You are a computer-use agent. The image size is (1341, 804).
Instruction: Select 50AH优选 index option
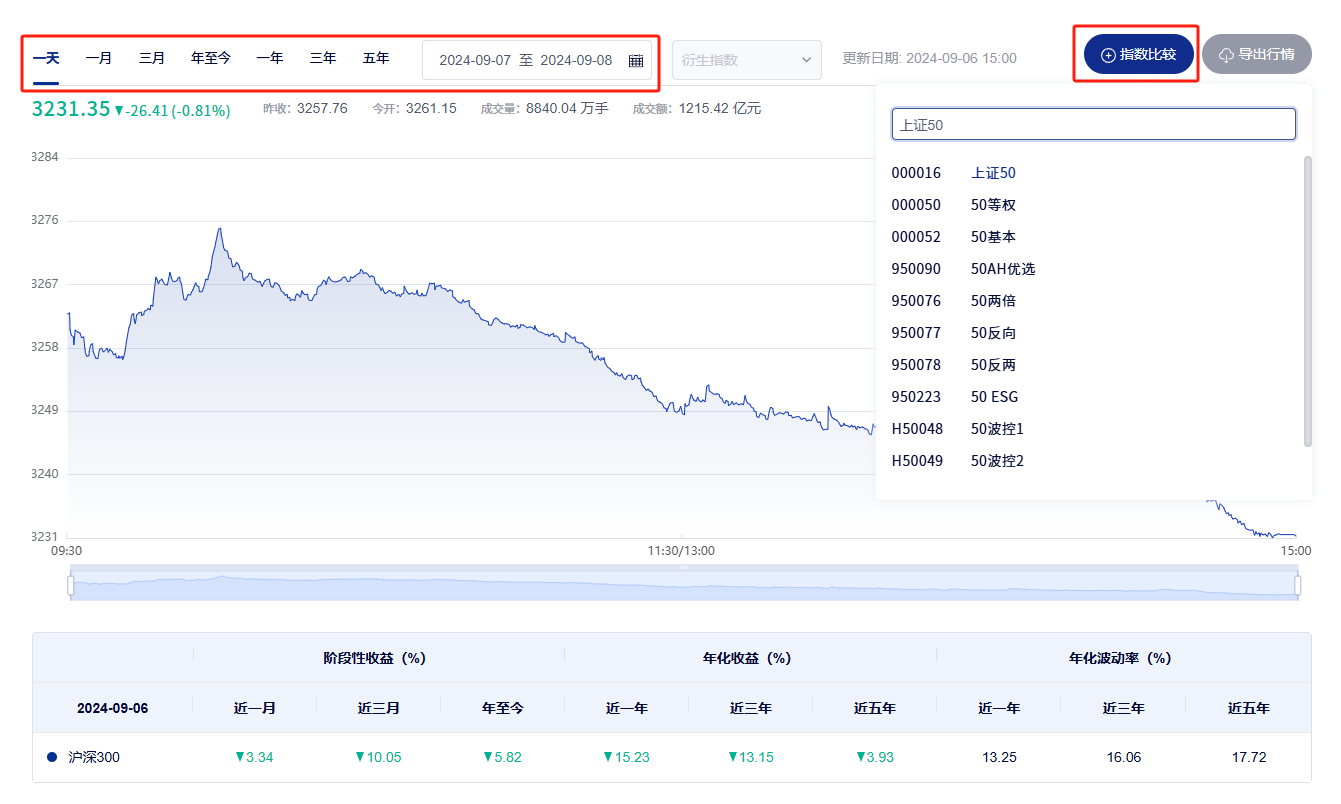pos(1003,268)
